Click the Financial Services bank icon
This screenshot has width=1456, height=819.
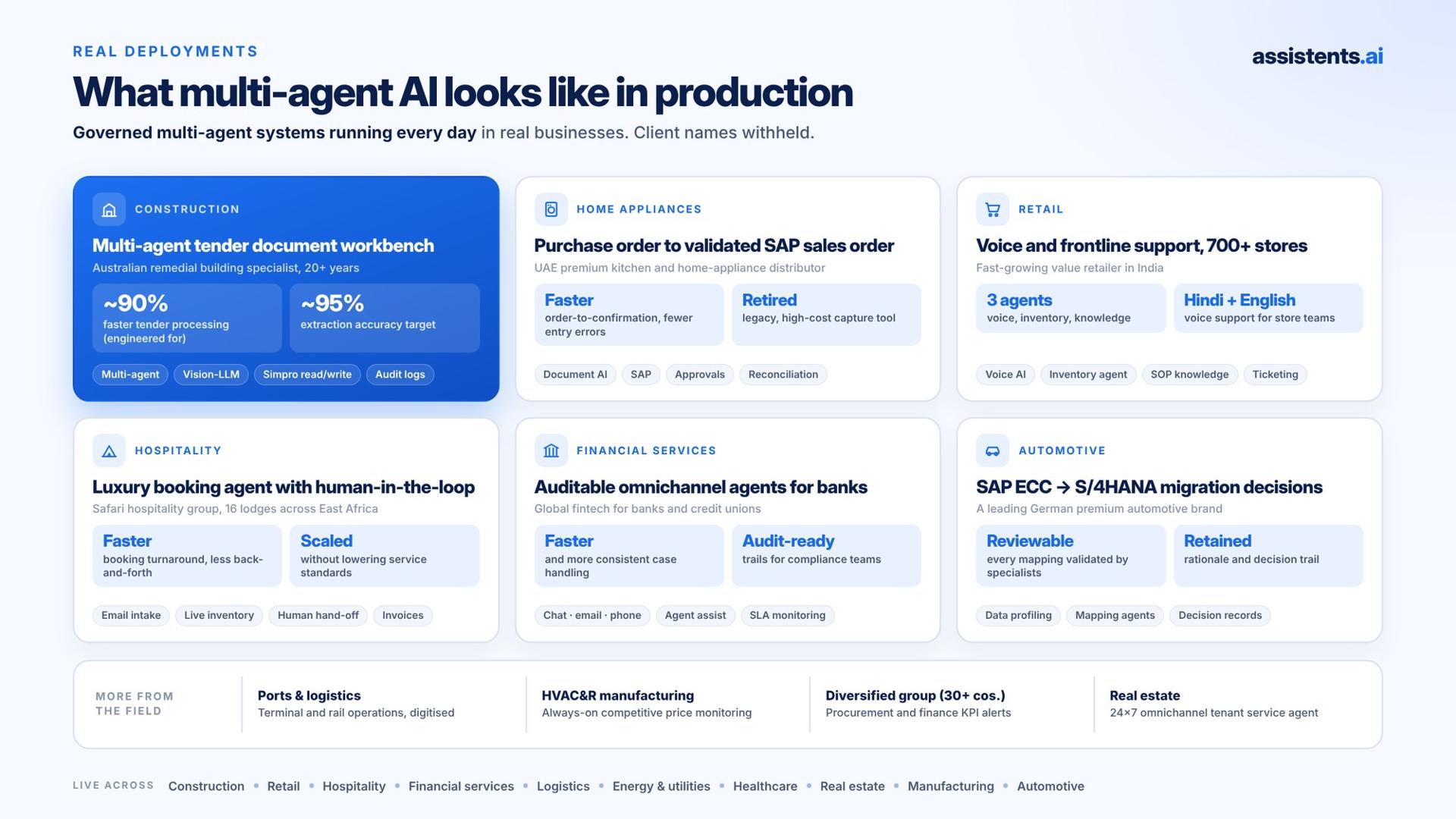pyautogui.click(x=551, y=450)
